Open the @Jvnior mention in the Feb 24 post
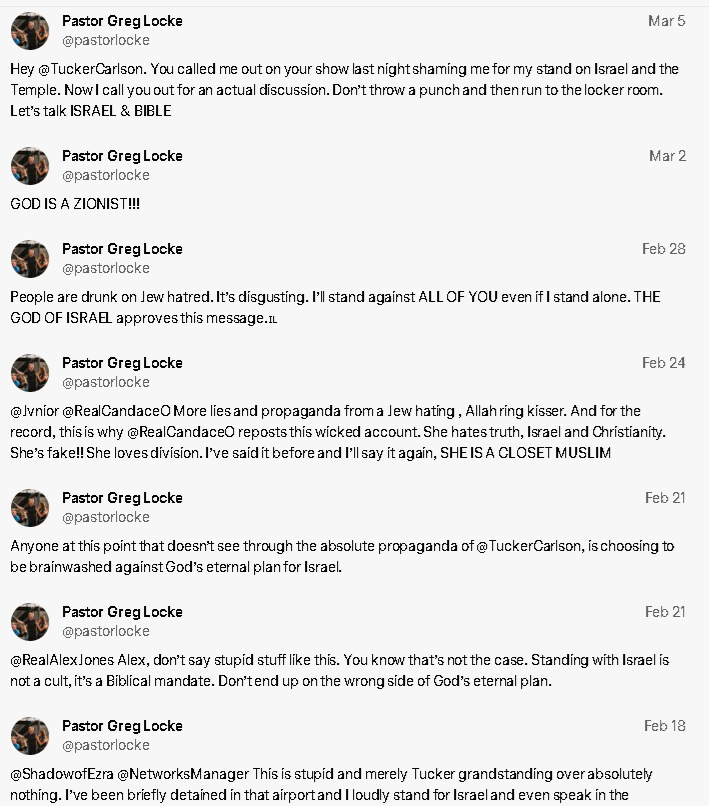This screenshot has width=709, height=806. [34, 411]
